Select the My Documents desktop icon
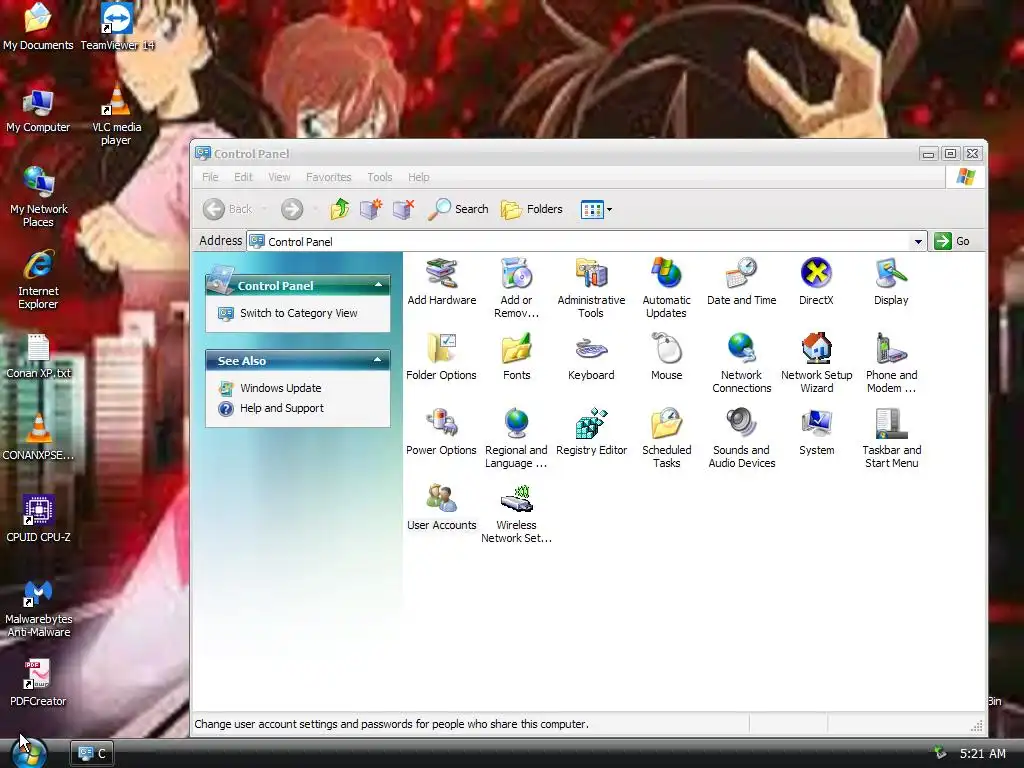The height and width of the screenshot is (768, 1024). coord(38,27)
